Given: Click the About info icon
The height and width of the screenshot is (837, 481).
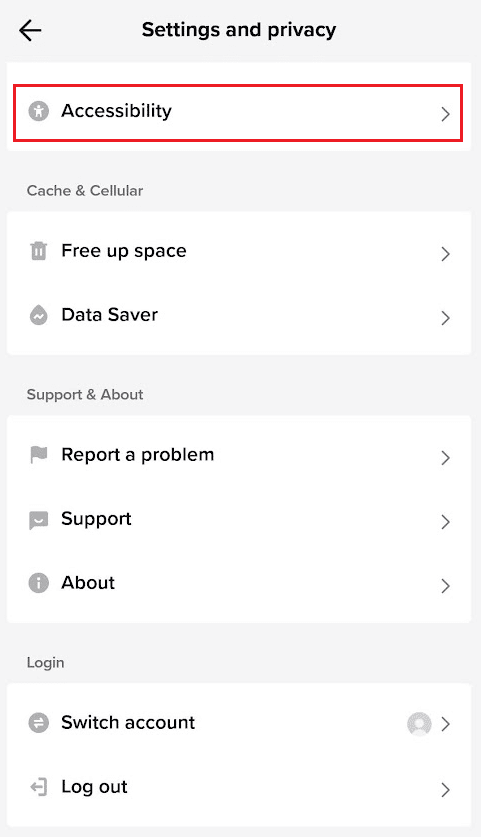Looking at the screenshot, I should 38,583.
